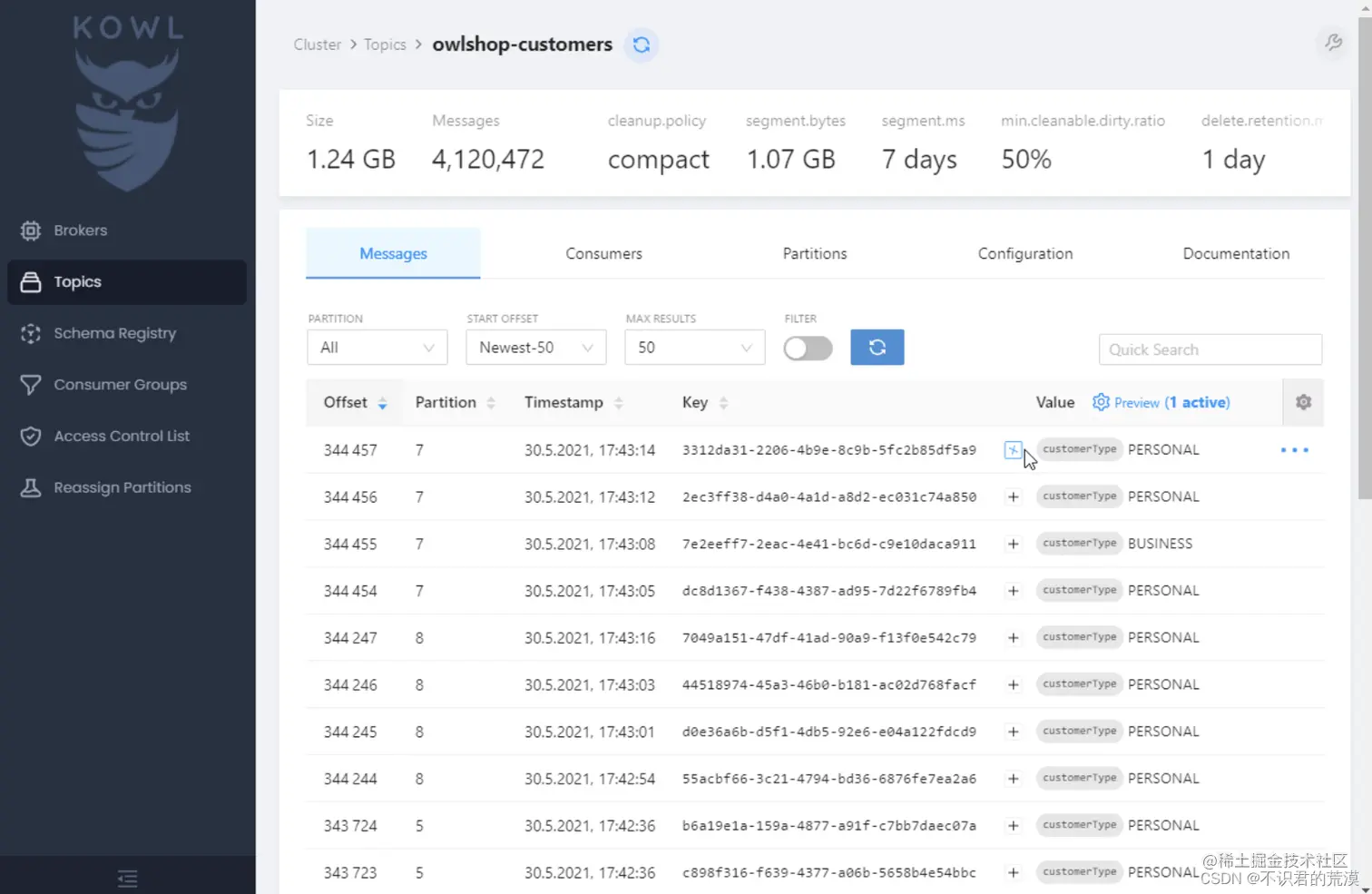
Task: Expand message row with offset 344 457
Action: pyautogui.click(x=1014, y=450)
